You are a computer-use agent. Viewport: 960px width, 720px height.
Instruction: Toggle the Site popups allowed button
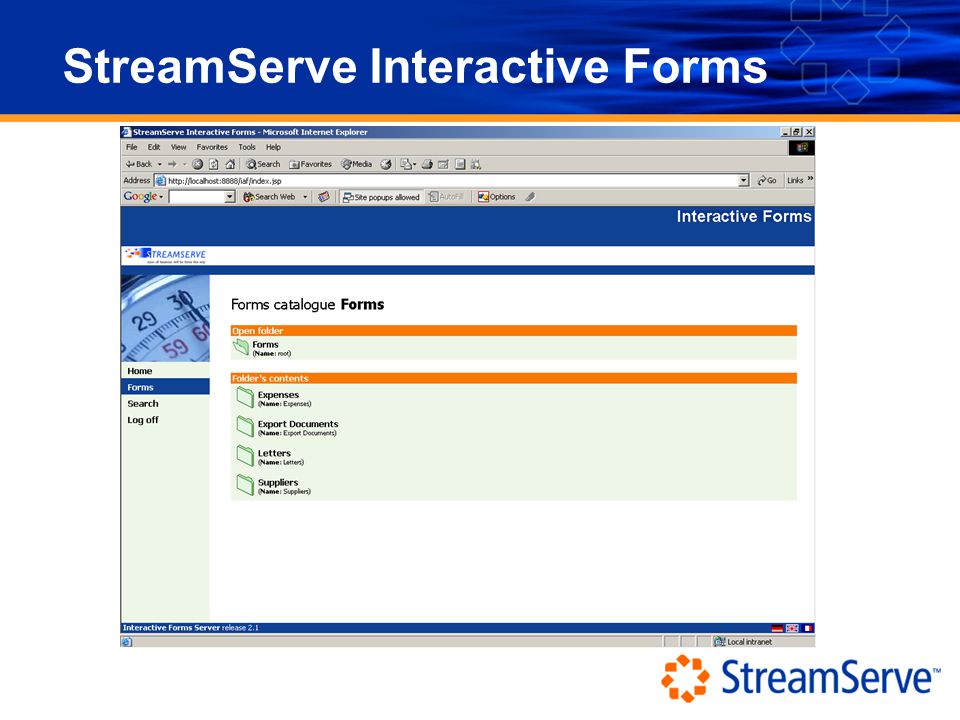(x=381, y=197)
